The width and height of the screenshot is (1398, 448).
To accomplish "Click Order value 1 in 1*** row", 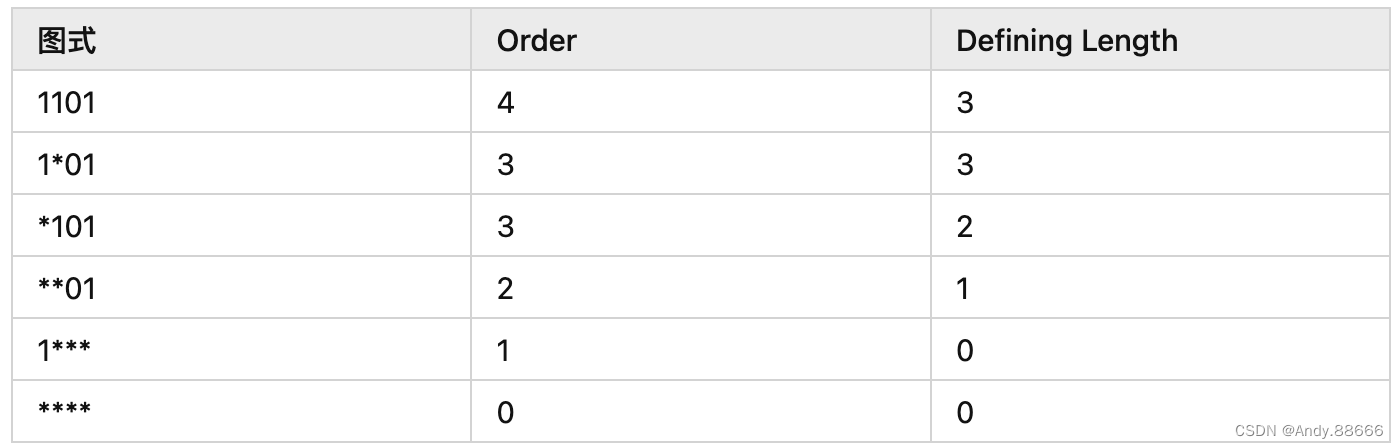I will pyautogui.click(x=504, y=350).
